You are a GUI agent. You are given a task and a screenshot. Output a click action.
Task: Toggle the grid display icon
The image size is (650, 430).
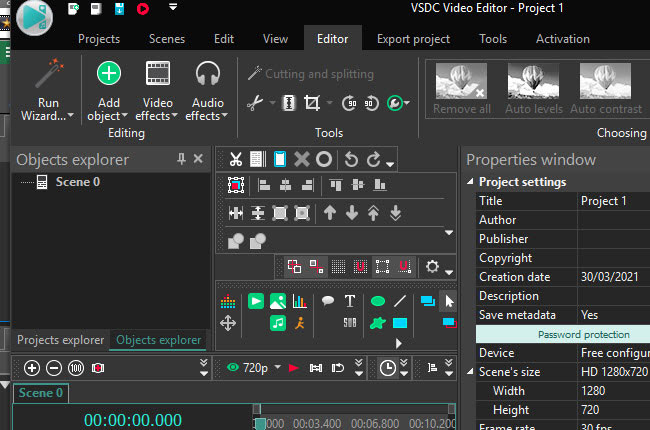click(x=338, y=267)
